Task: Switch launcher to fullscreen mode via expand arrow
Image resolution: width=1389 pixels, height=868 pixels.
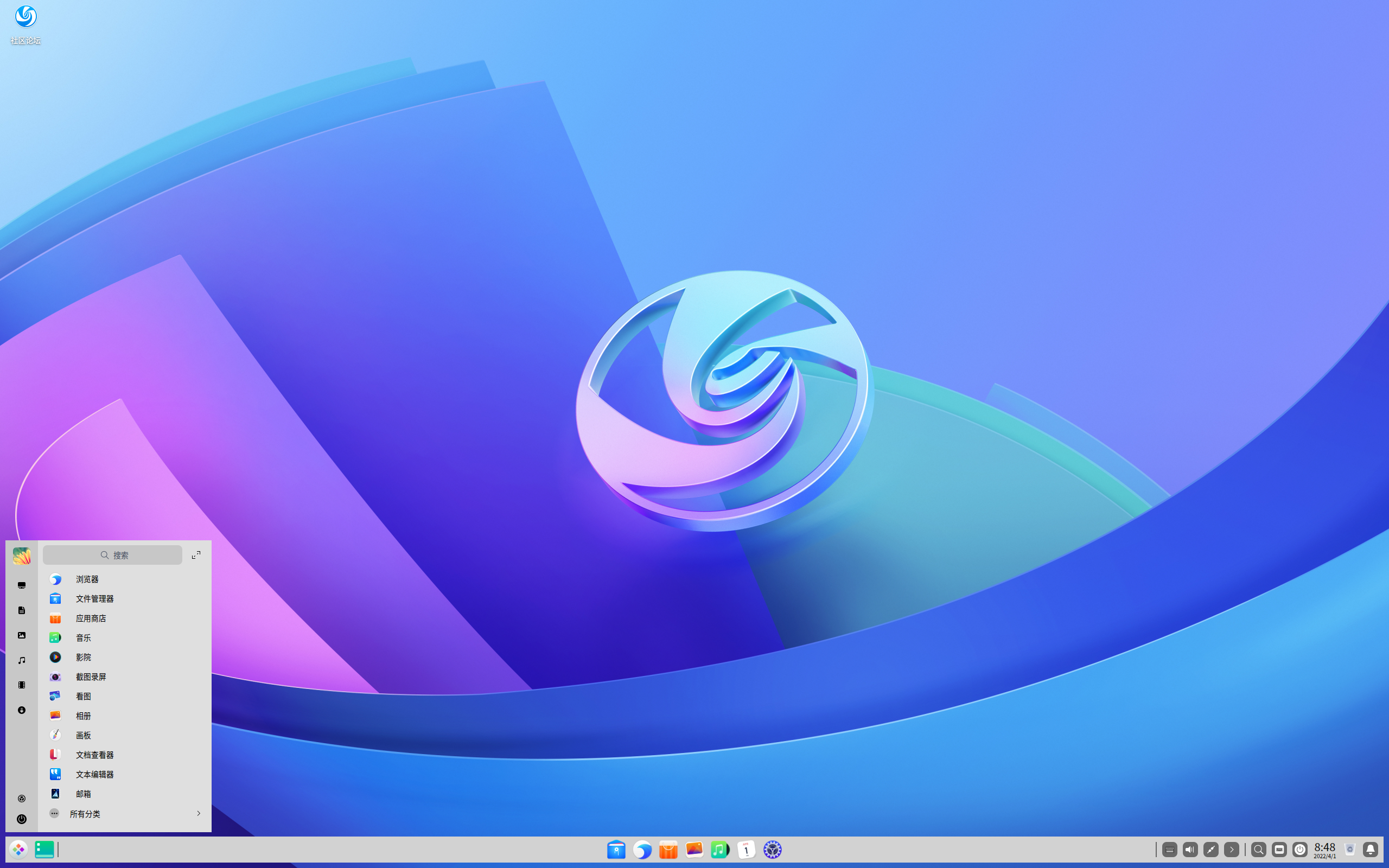Action: [196, 554]
